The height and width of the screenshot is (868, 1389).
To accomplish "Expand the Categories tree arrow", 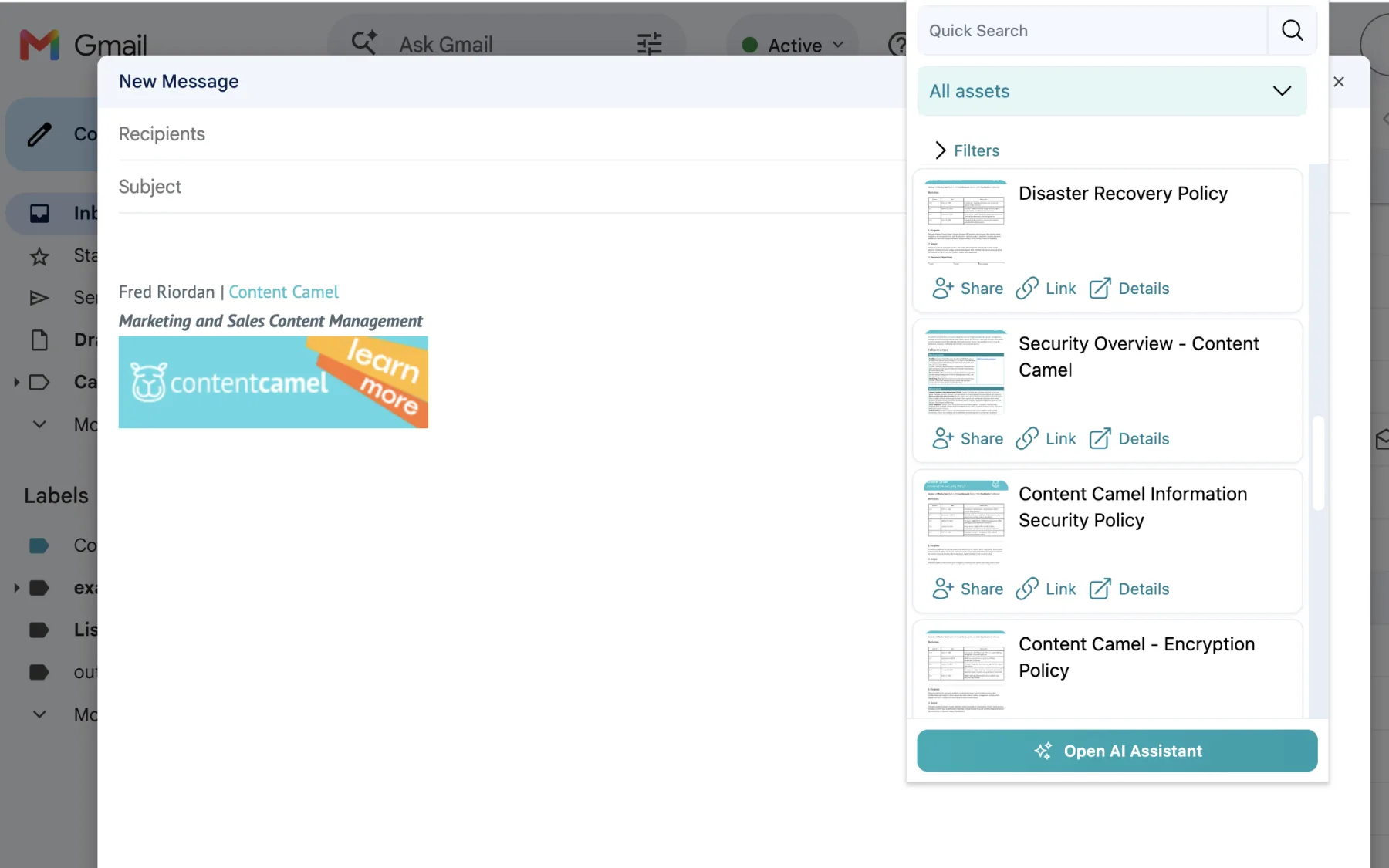I will point(16,382).
